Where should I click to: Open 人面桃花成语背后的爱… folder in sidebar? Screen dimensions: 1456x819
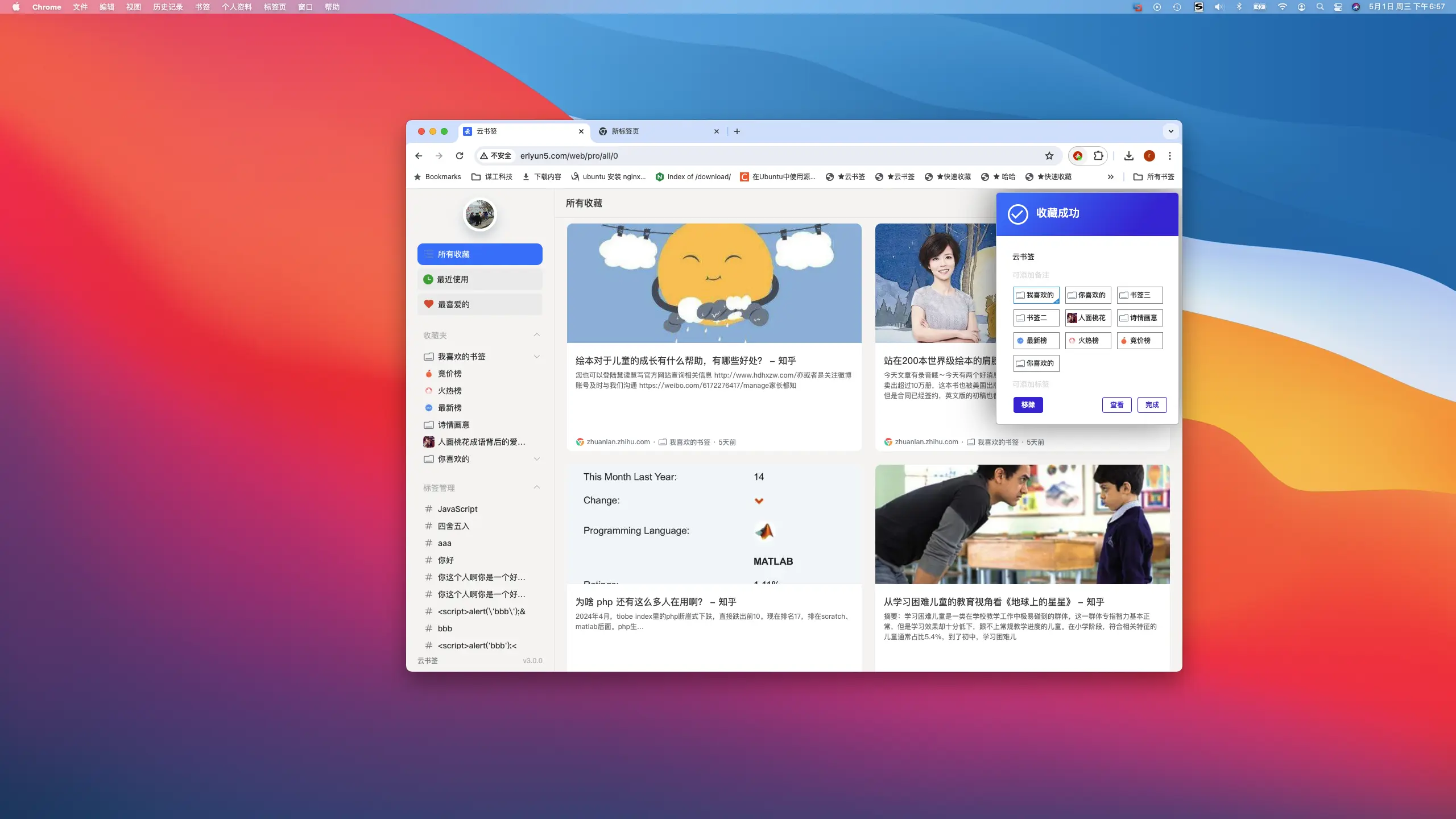click(x=475, y=442)
